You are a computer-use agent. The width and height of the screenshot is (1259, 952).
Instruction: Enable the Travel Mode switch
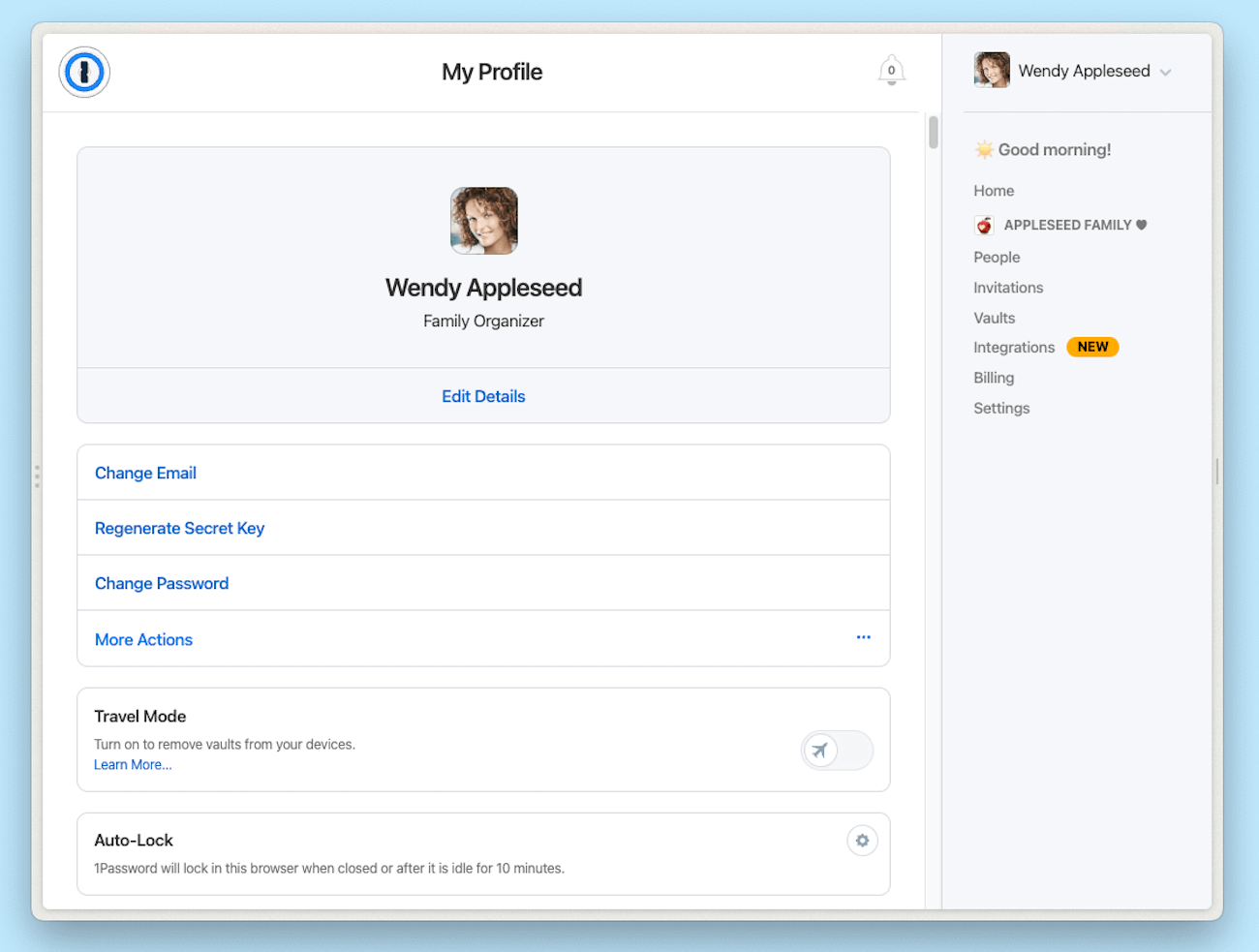click(837, 751)
